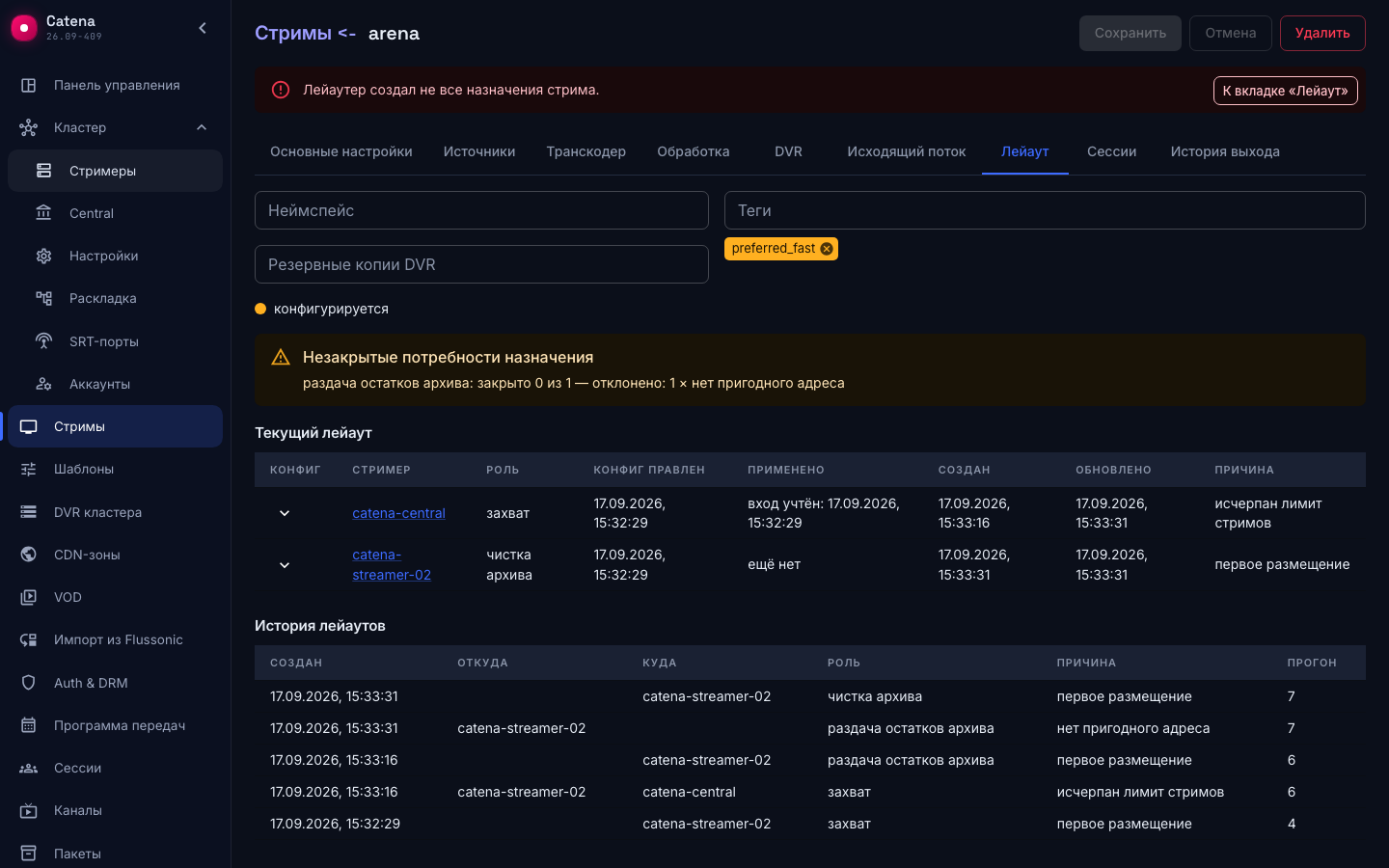Screen dimensions: 1389x868
Task: Expand the catena-streamer-02 config row
Action: click(x=285, y=565)
